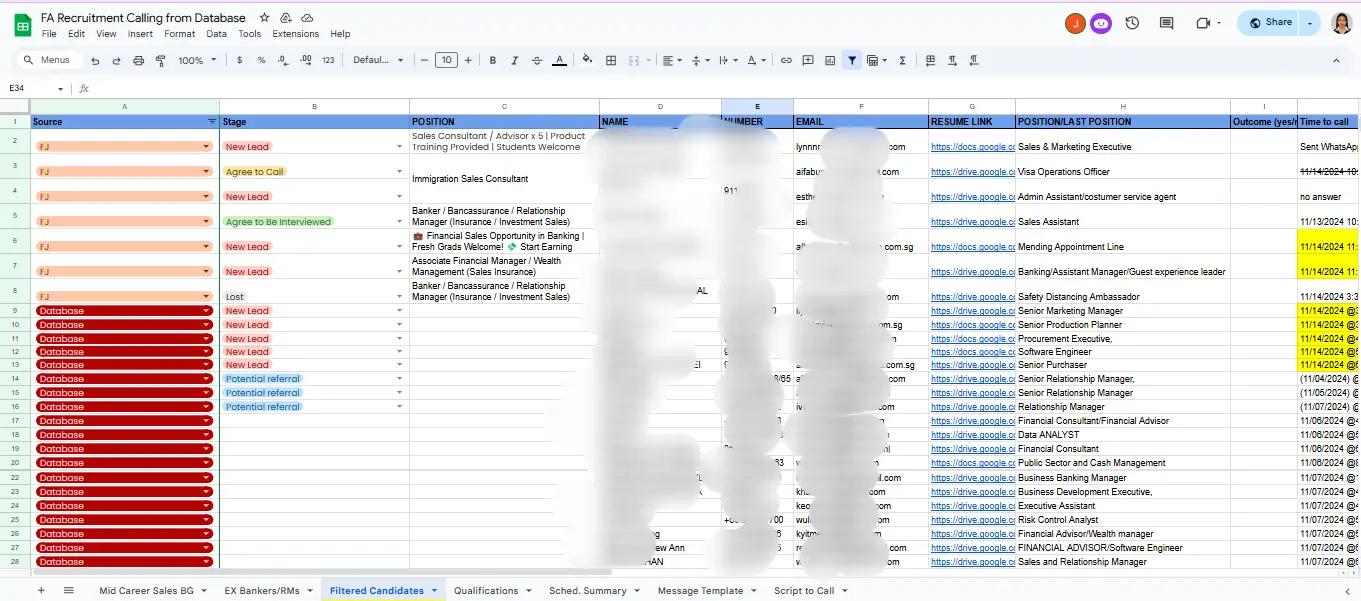
Task: Open 'Agree to Call' stage dropdown
Action: tap(400, 172)
